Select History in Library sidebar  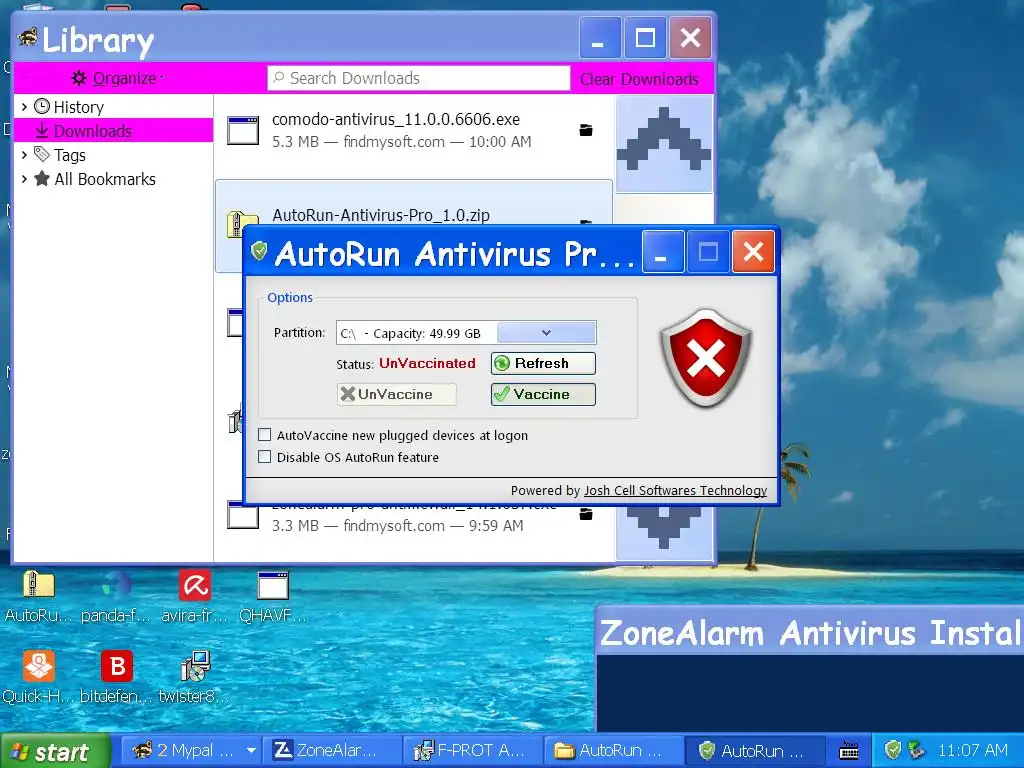pyautogui.click(x=78, y=107)
